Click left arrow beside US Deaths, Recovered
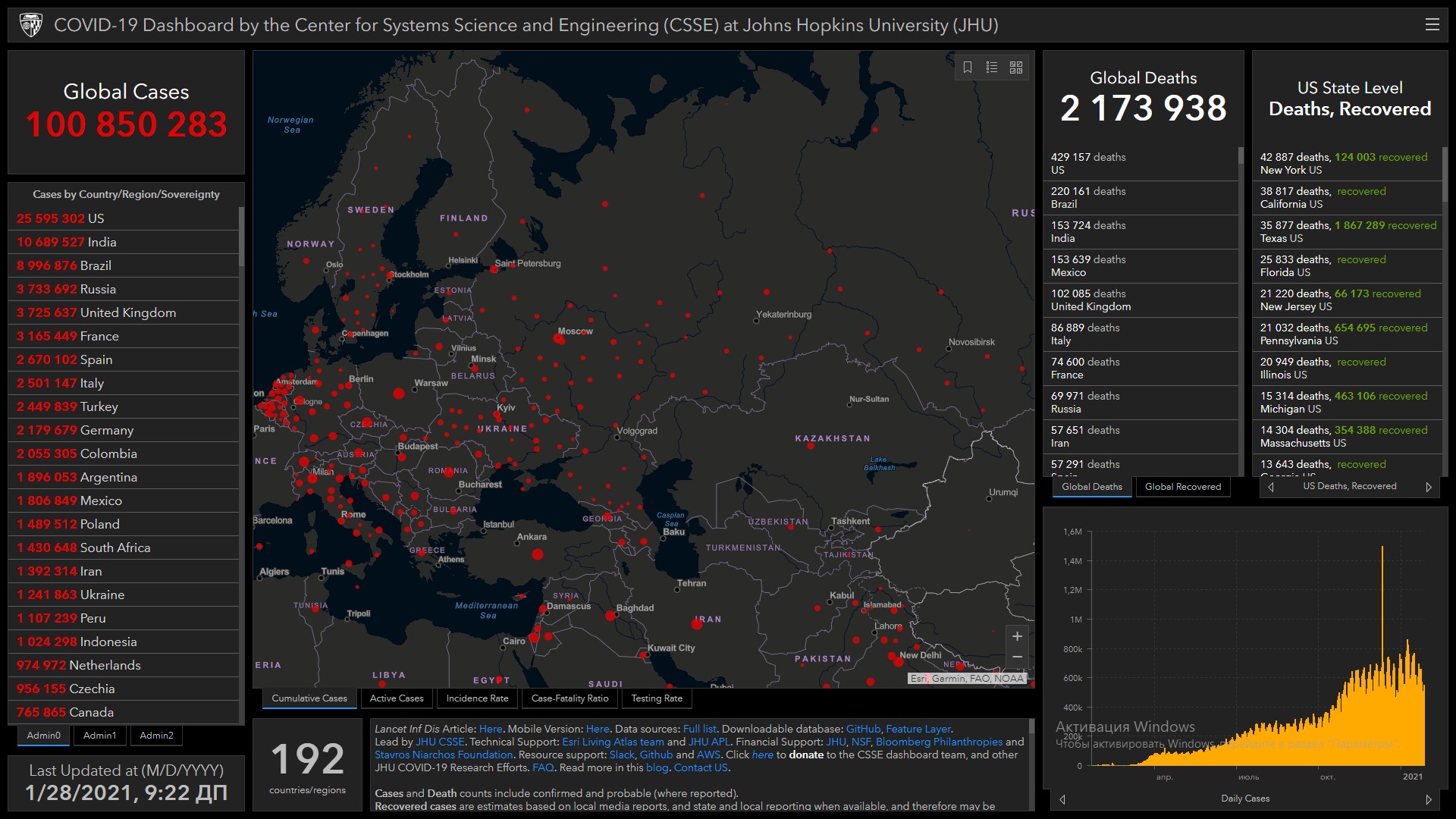The image size is (1456, 819). coord(1272,487)
